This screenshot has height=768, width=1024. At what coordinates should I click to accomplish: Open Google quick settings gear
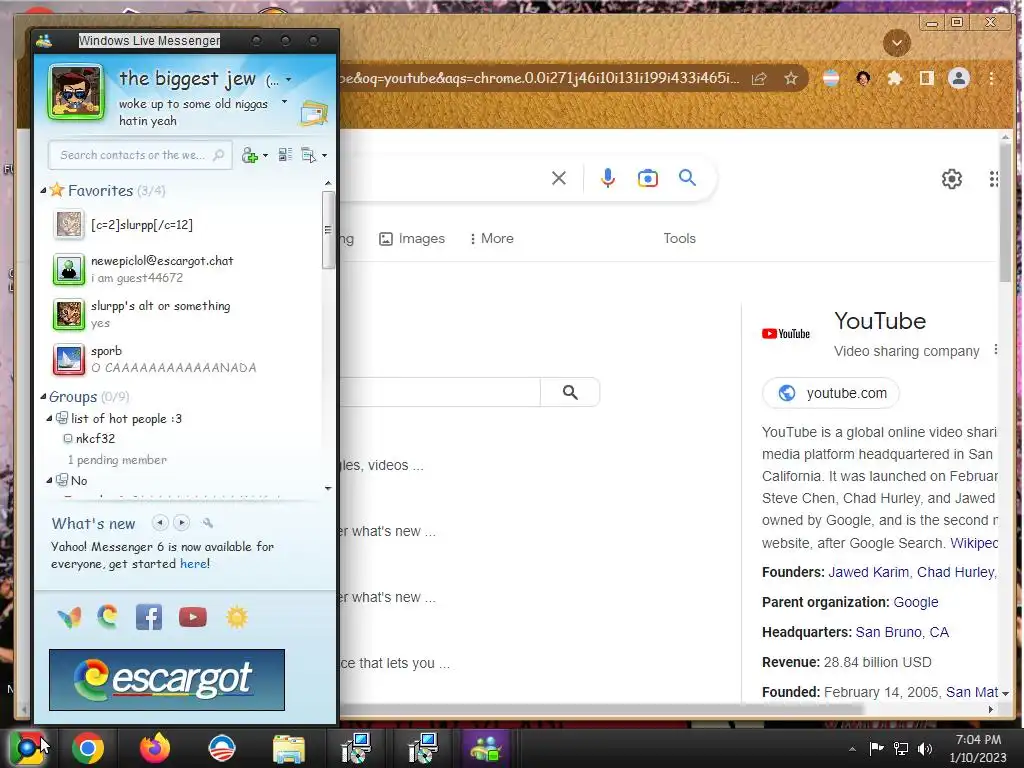[x=952, y=179]
